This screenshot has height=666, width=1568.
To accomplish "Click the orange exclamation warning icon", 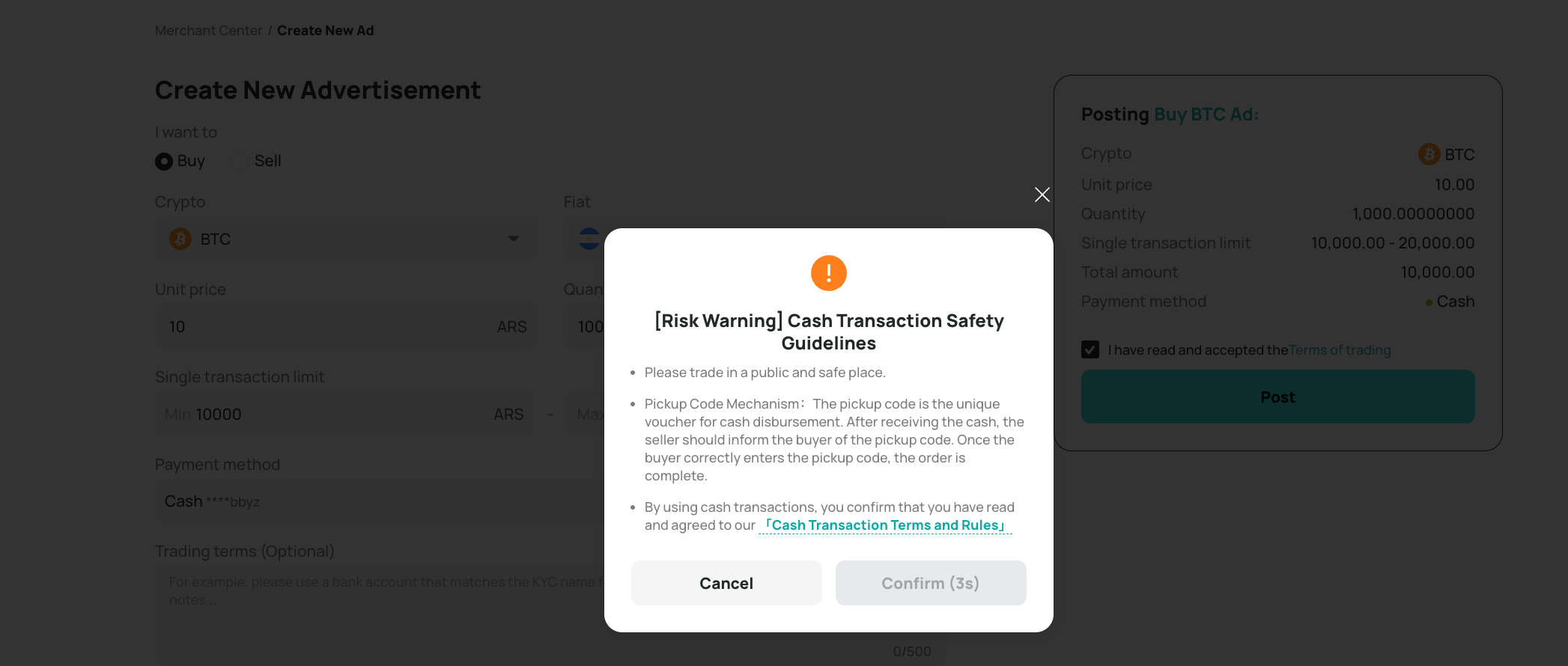I will coord(829,273).
